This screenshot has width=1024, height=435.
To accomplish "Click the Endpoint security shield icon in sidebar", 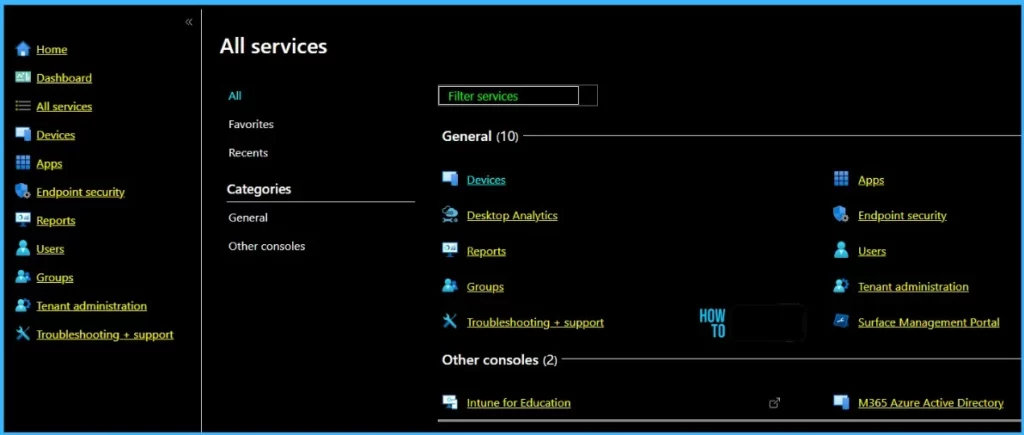I will point(23,192).
